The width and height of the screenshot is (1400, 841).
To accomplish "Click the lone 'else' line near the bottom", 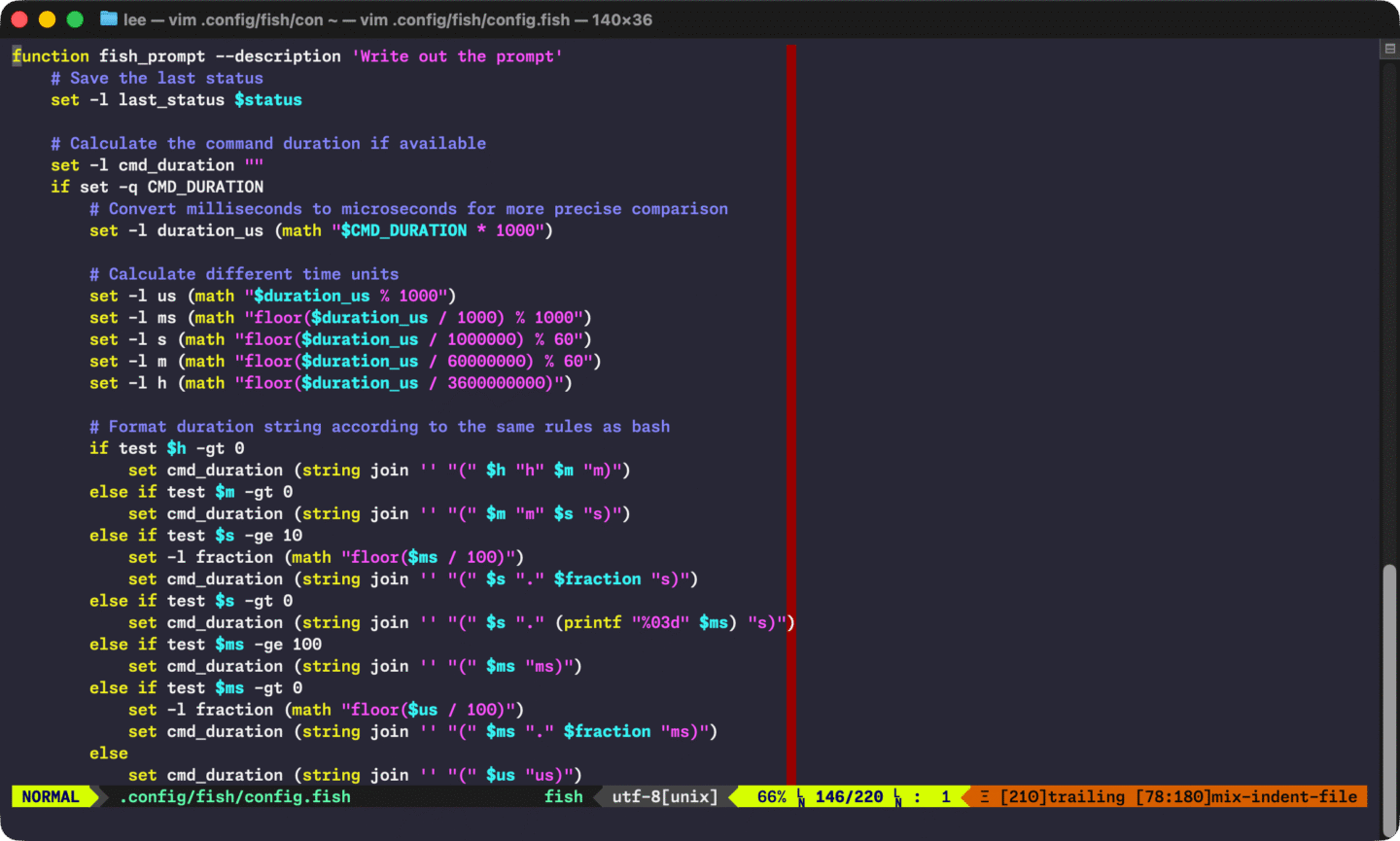I will 109,753.
